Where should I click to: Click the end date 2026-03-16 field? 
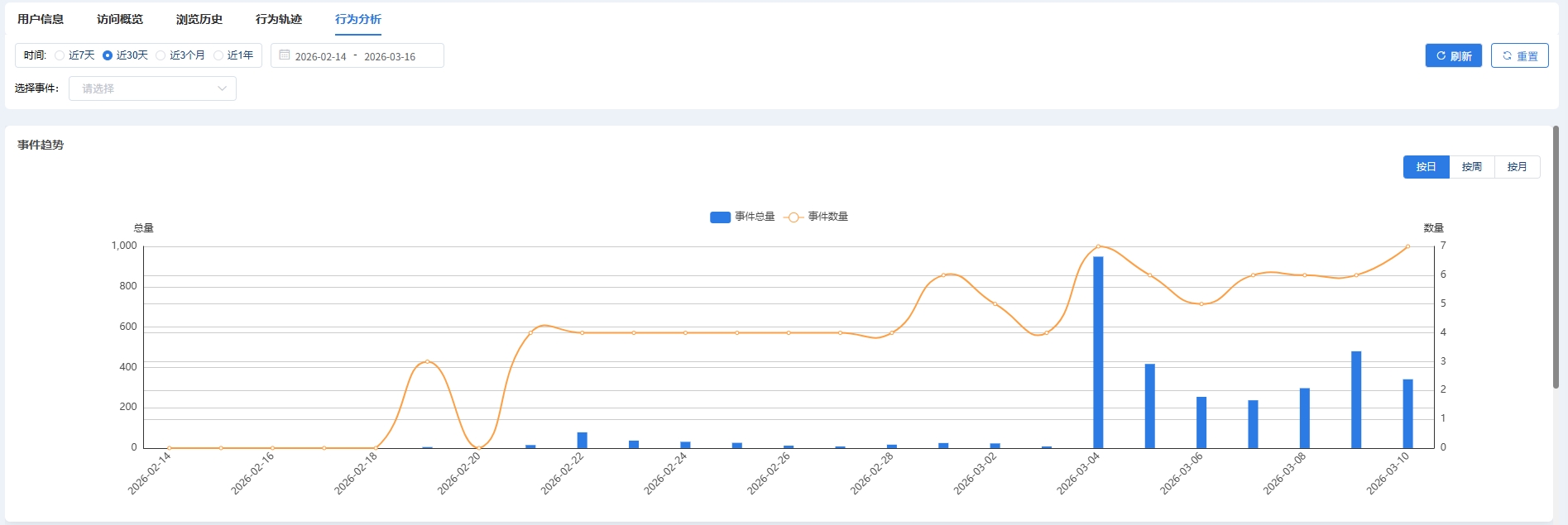tap(390, 56)
